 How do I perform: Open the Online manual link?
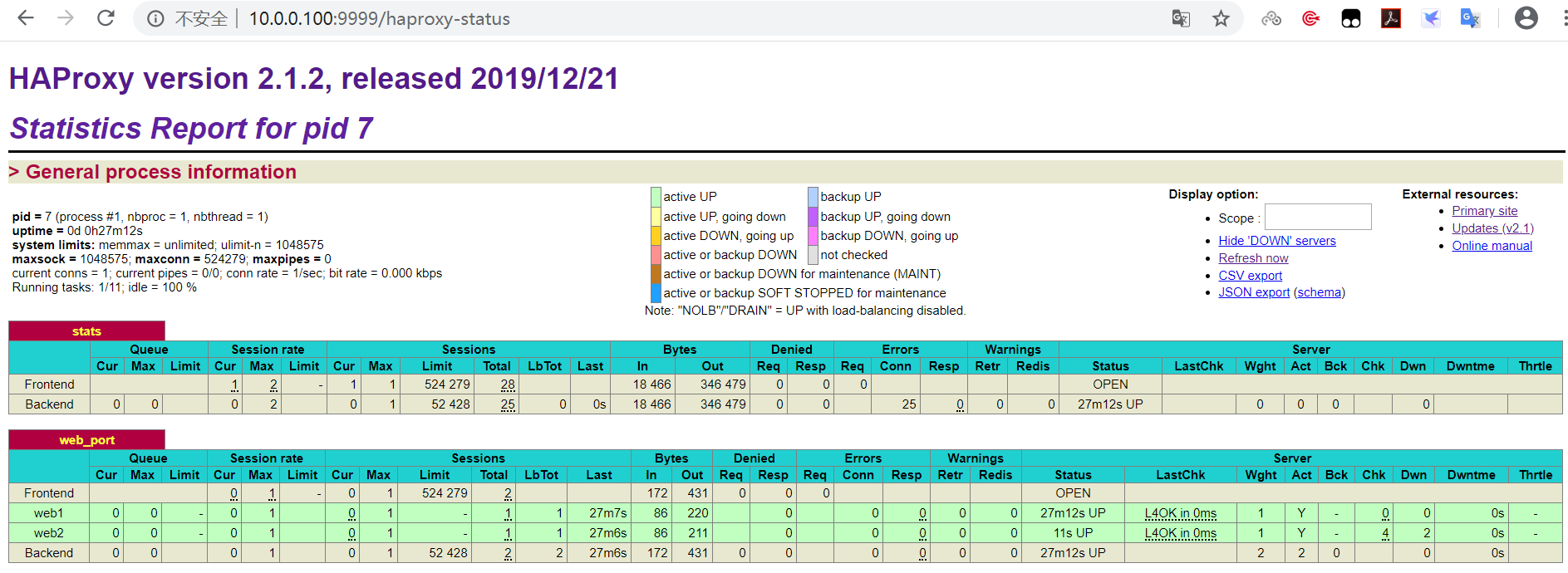pyautogui.click(x=1492, y=246)
